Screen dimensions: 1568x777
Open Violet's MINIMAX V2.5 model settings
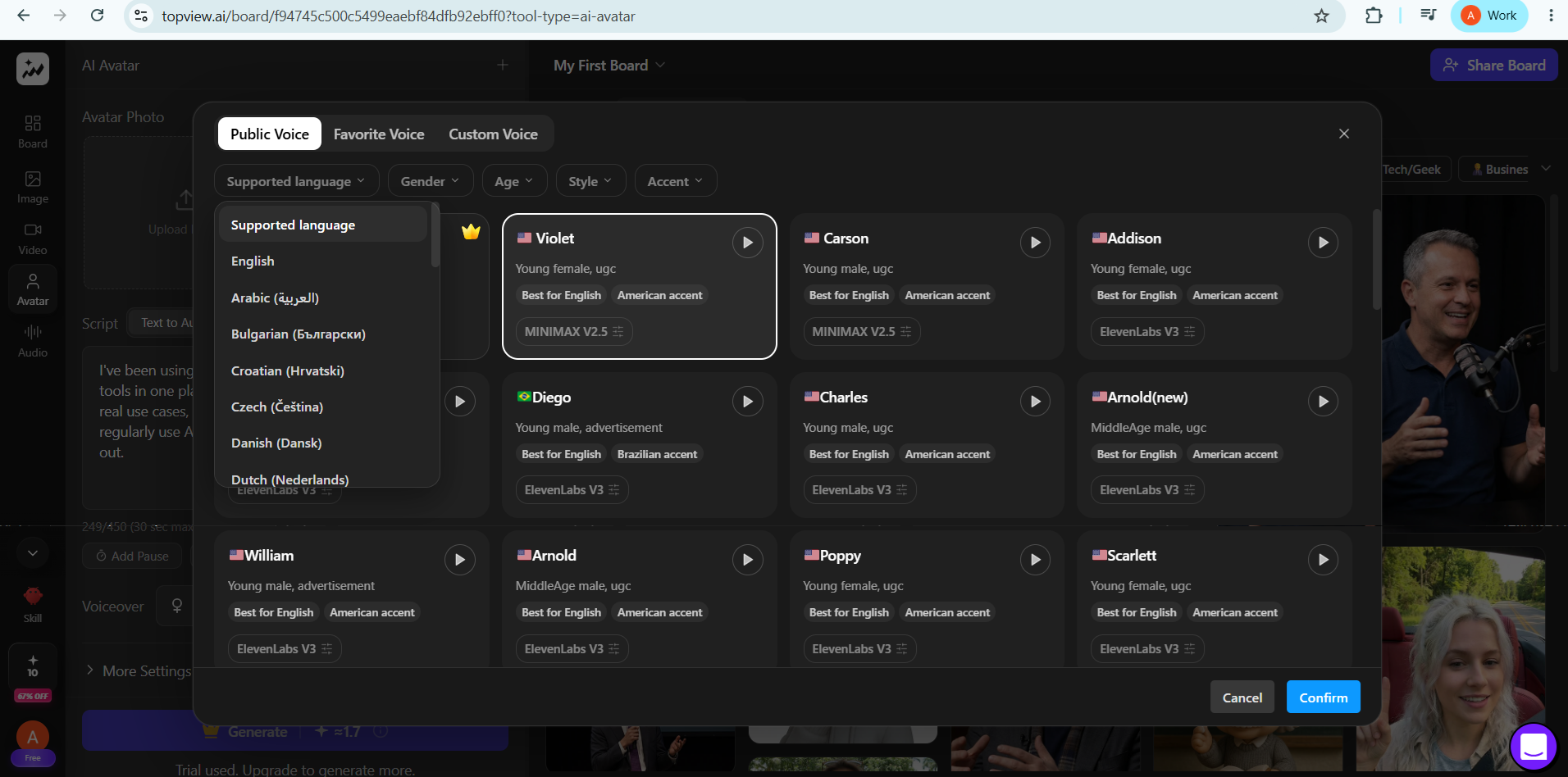(574, 332)
